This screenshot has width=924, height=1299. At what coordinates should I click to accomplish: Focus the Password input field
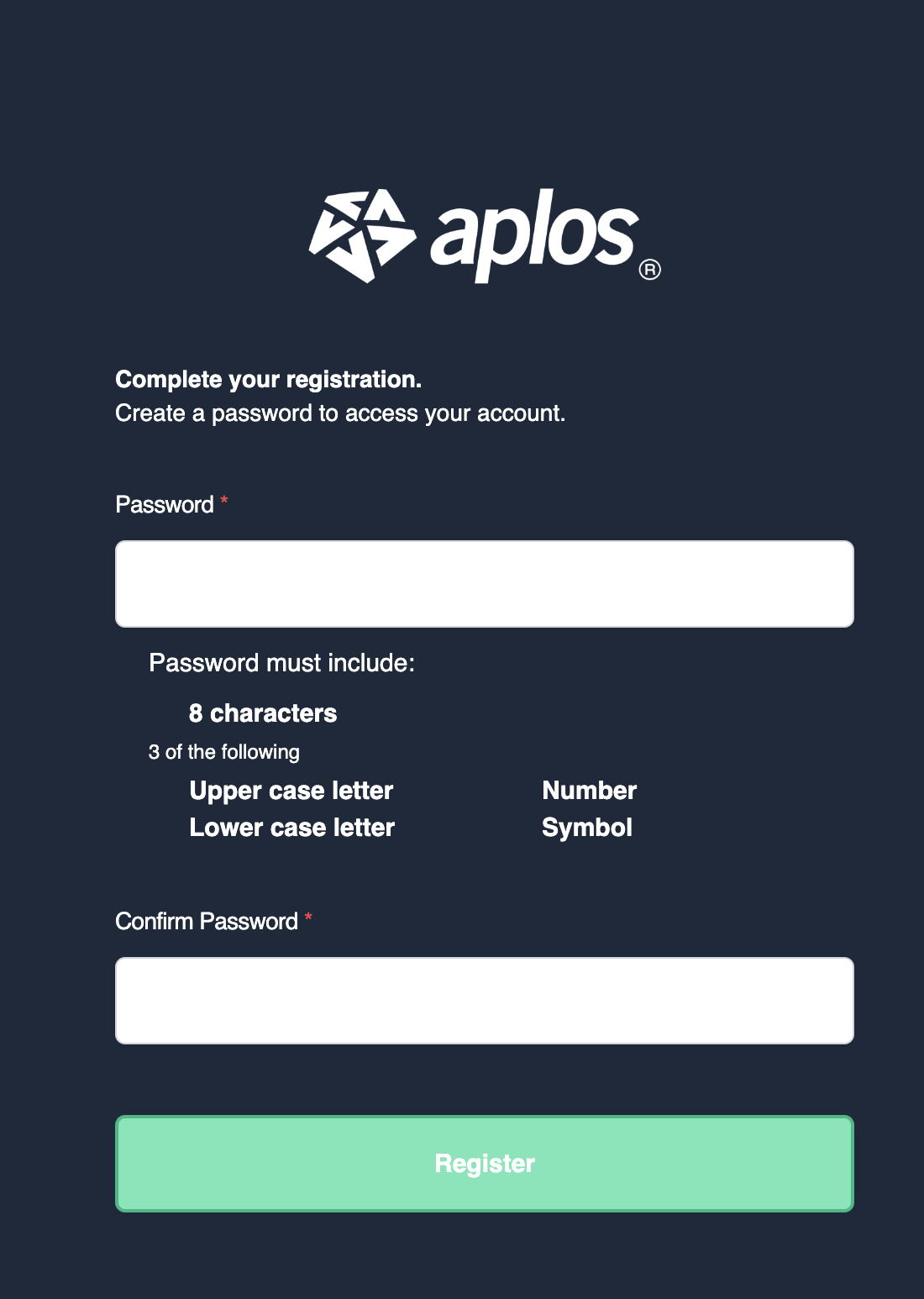coord(485,584)
